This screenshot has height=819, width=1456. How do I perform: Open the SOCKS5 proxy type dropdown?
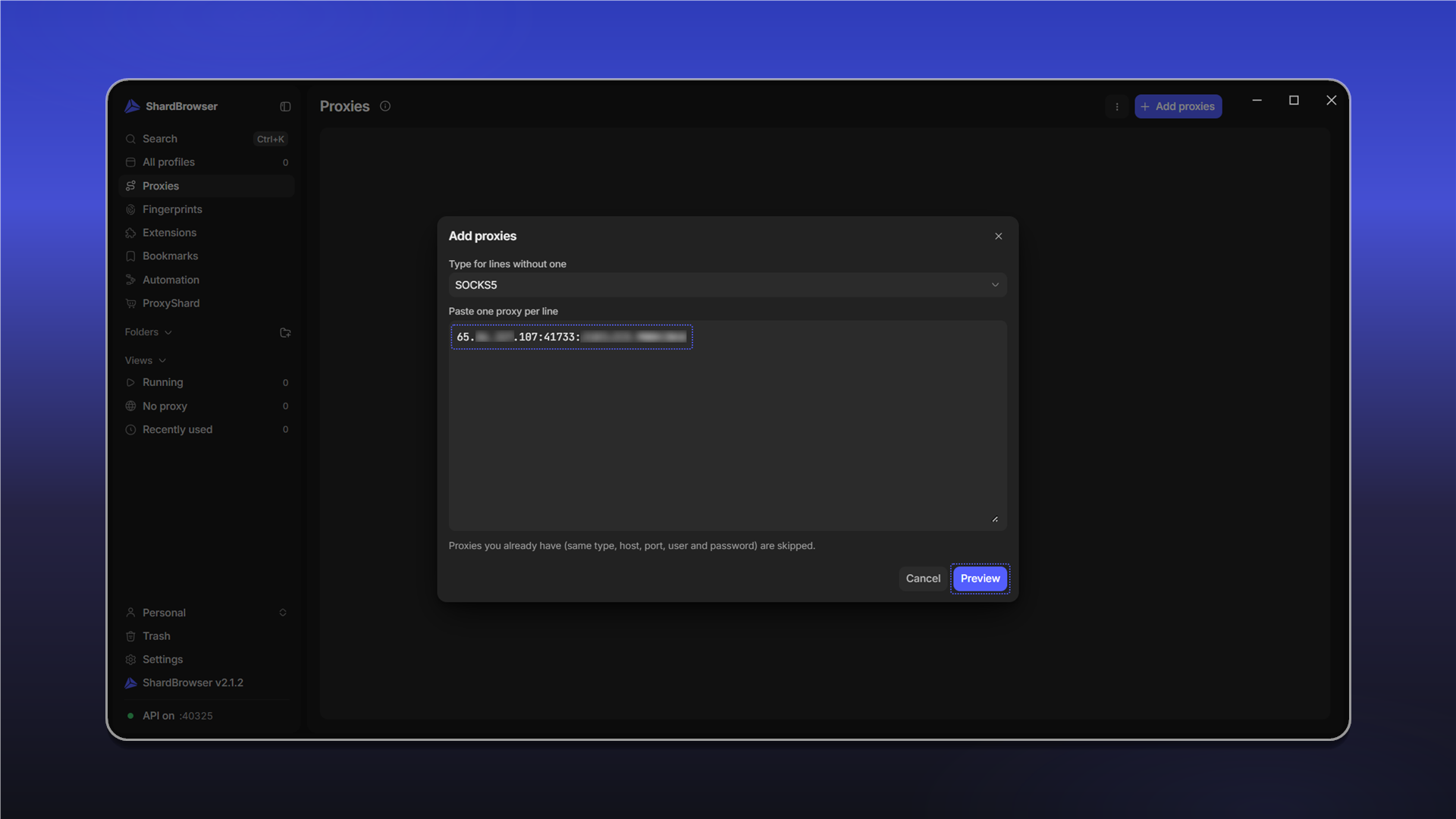click(727, 285)
